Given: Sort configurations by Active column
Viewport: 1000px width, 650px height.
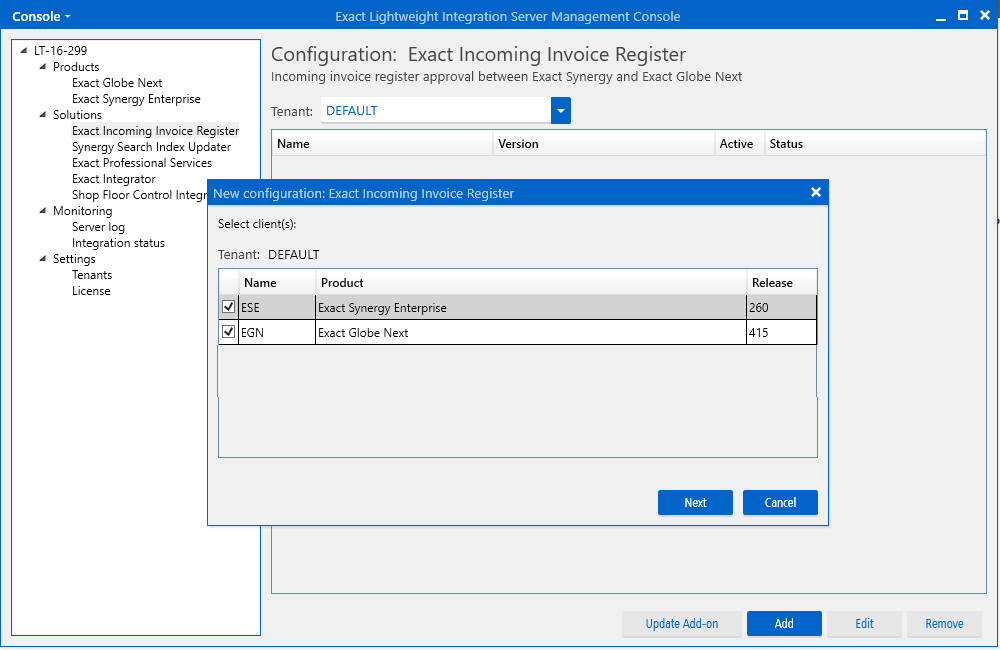Looking at the screenshot, I should coord(739,144).
